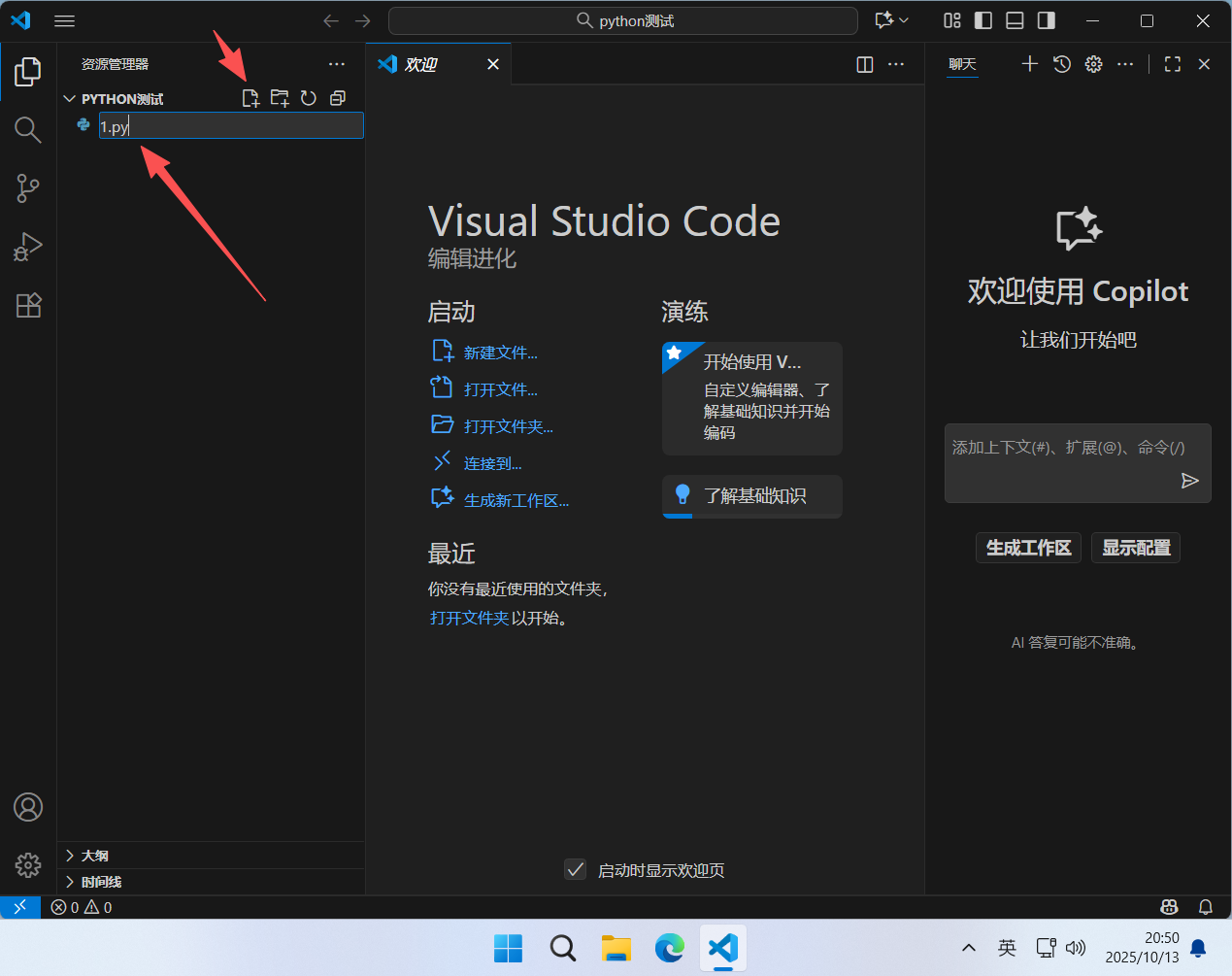1232x976 pixels.
Task: Click the 英 input method indicator
Action: tap(1007, 948)
